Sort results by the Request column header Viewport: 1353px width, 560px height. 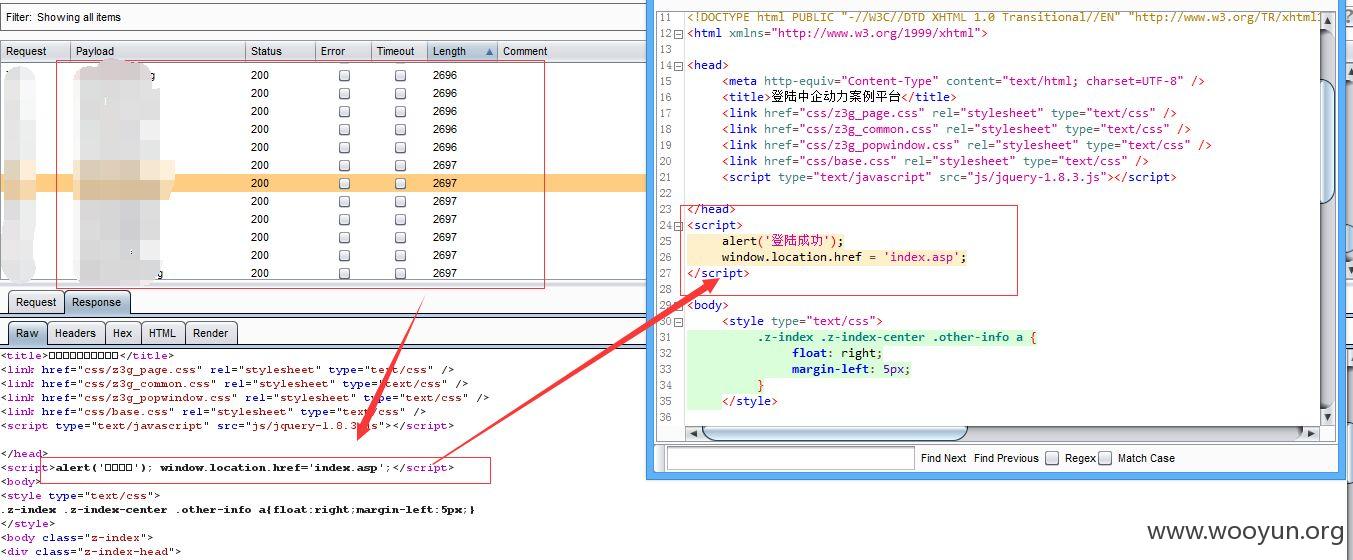click(x=35, y=51)
